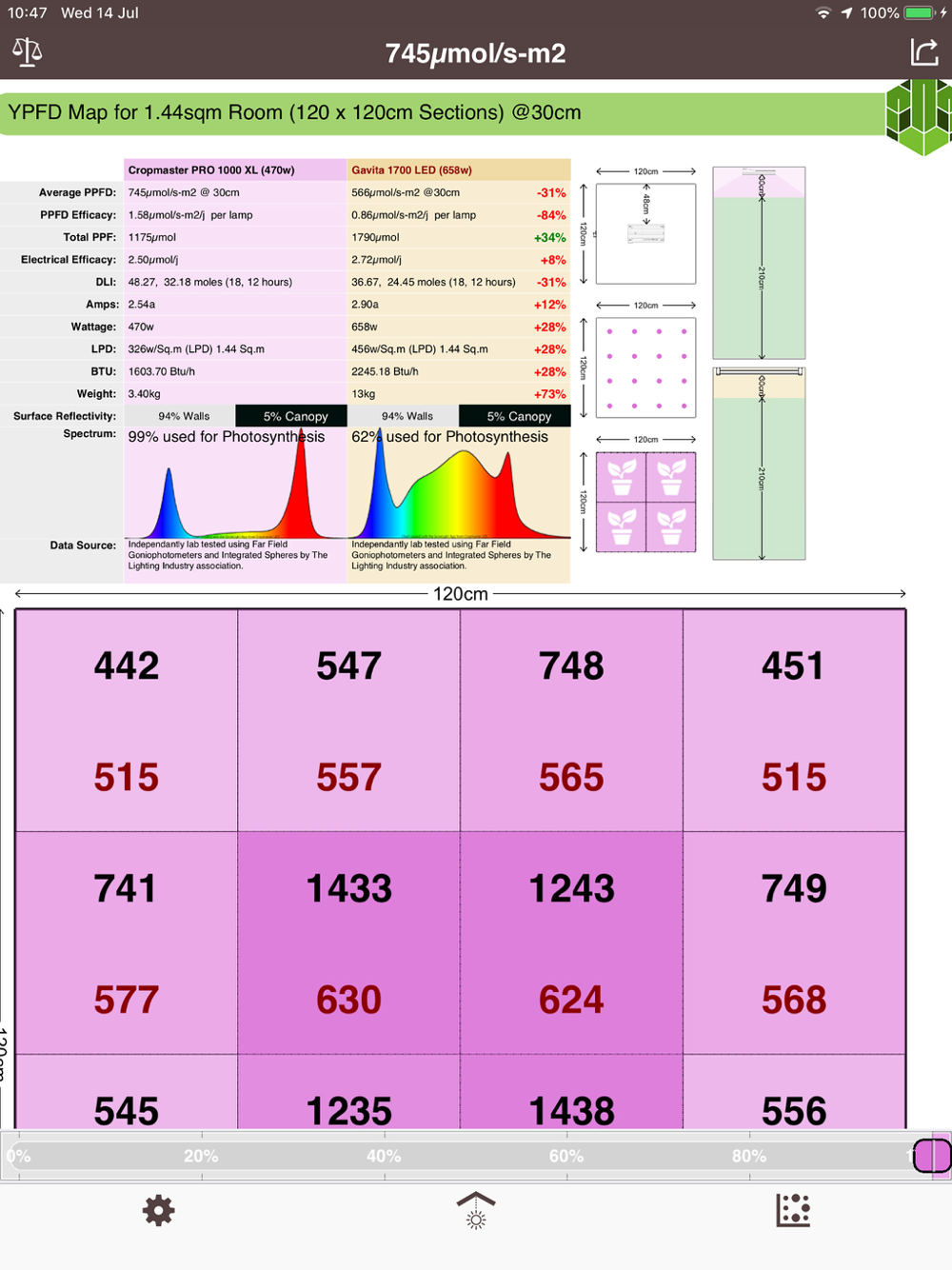This screenshot has width=952, height=1270.
Task: Select the lamp position diagram thumbnail
Action: click(645, 233)
